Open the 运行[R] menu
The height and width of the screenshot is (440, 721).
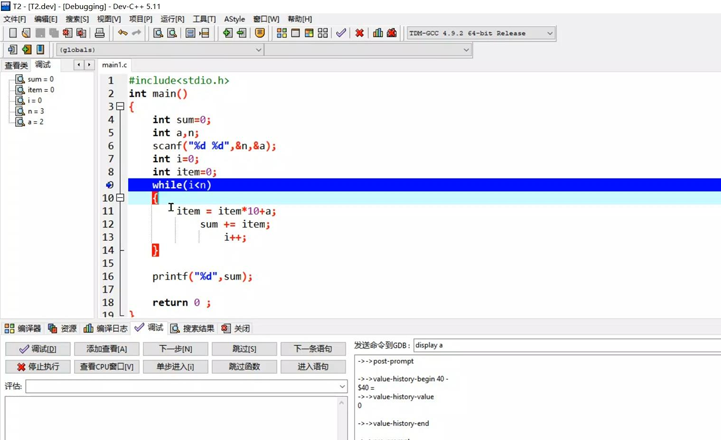coord(172,19)
